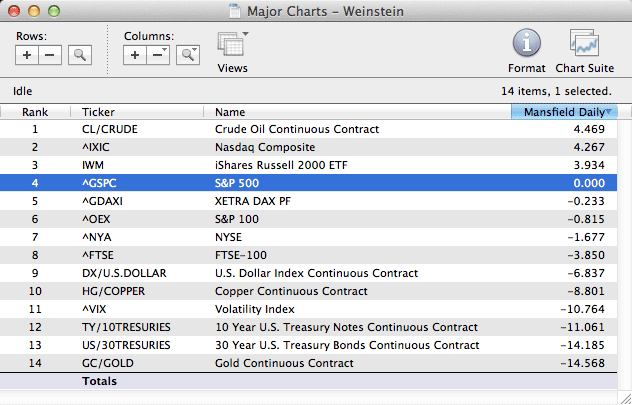Screen dimensions: 632x405
Task: Click the Ticker column header
Action: (x=140, y=112)
